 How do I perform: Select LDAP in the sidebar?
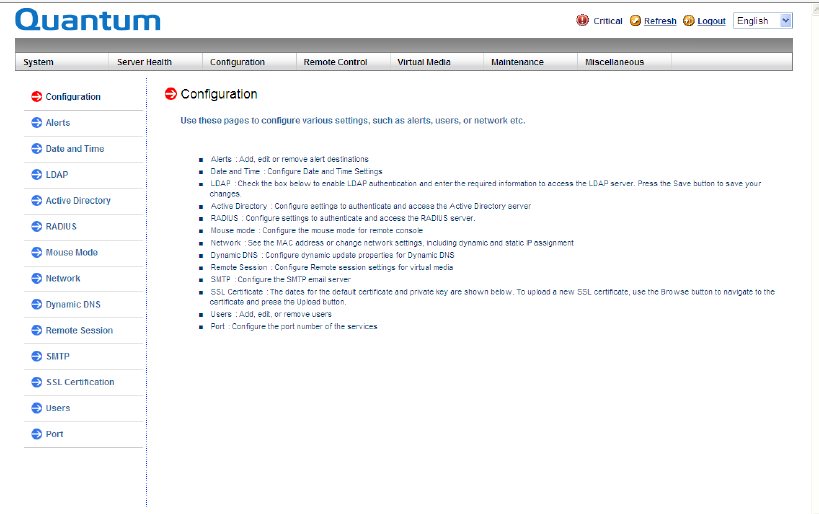[56, 174]
